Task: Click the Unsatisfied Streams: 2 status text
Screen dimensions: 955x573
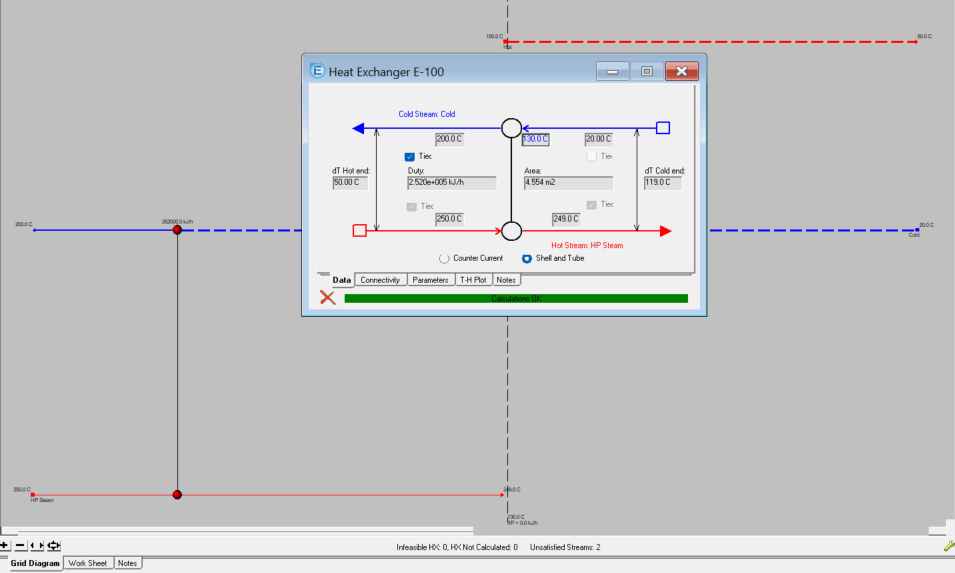Action: pyautogui.click(x=565, y=547)
